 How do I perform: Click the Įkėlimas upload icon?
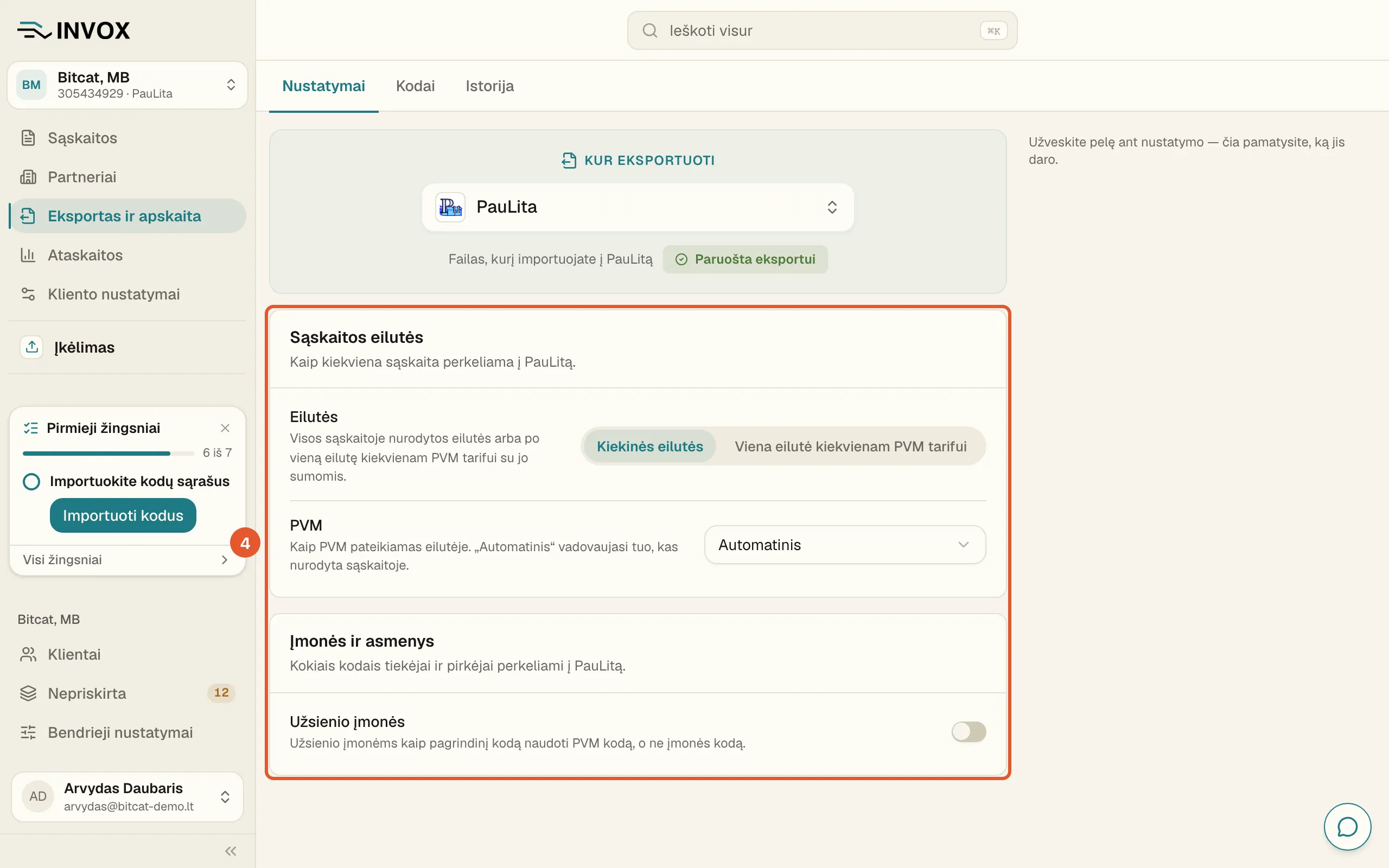point(31,347)
